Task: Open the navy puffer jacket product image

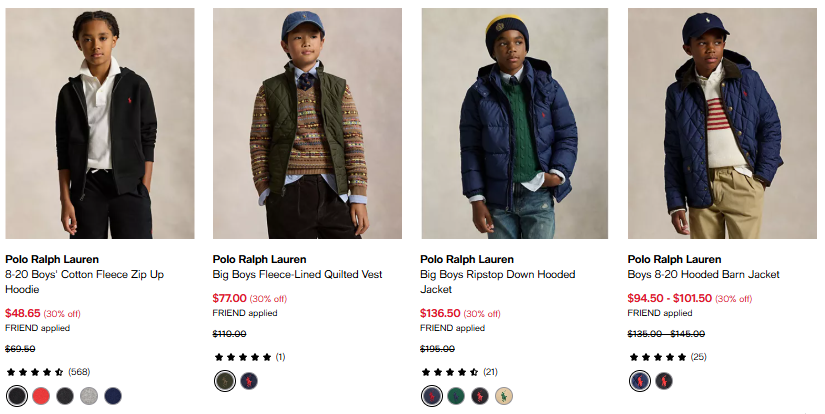Action: [515, 123]
